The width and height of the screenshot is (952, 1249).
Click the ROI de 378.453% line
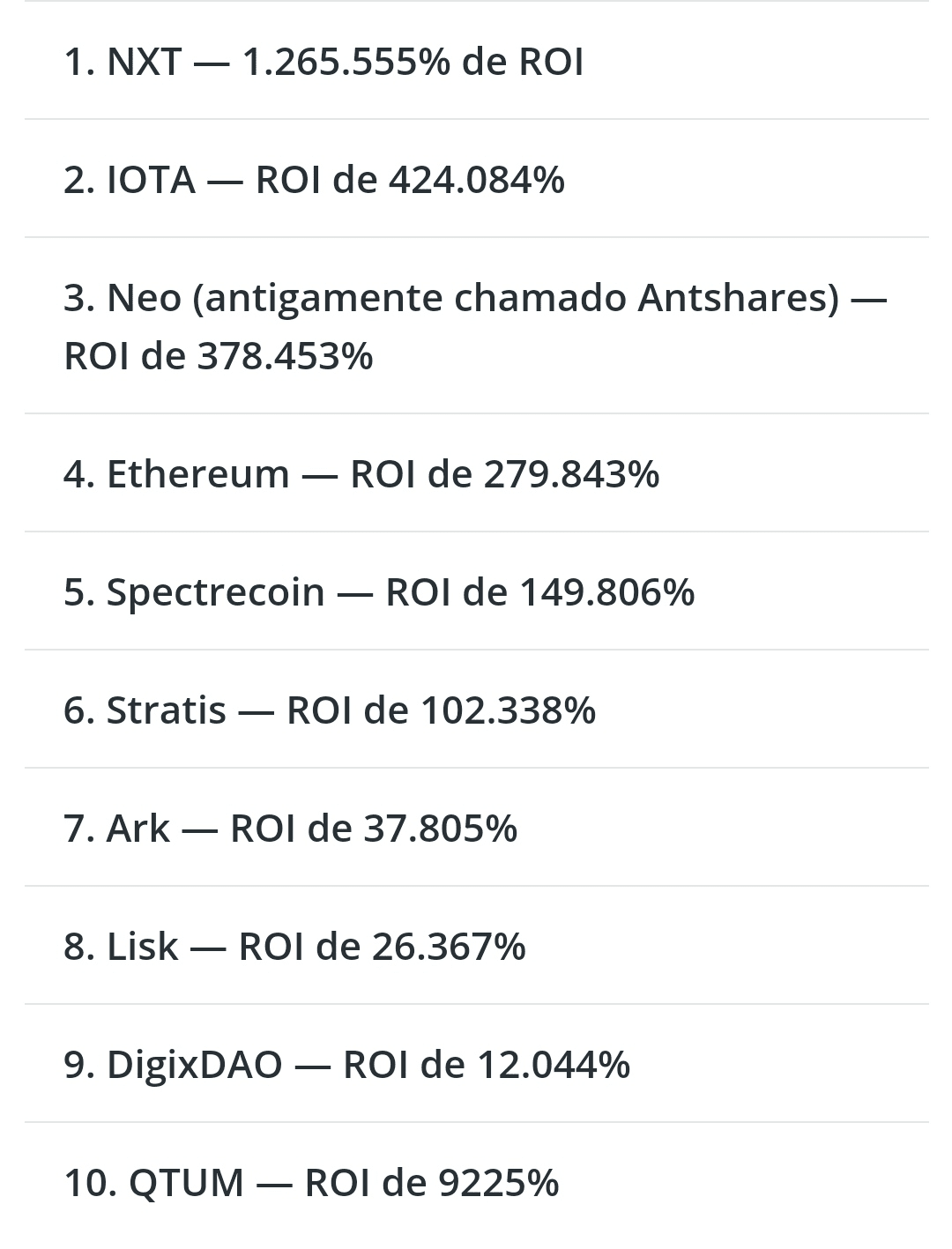(x=219, y=357)
